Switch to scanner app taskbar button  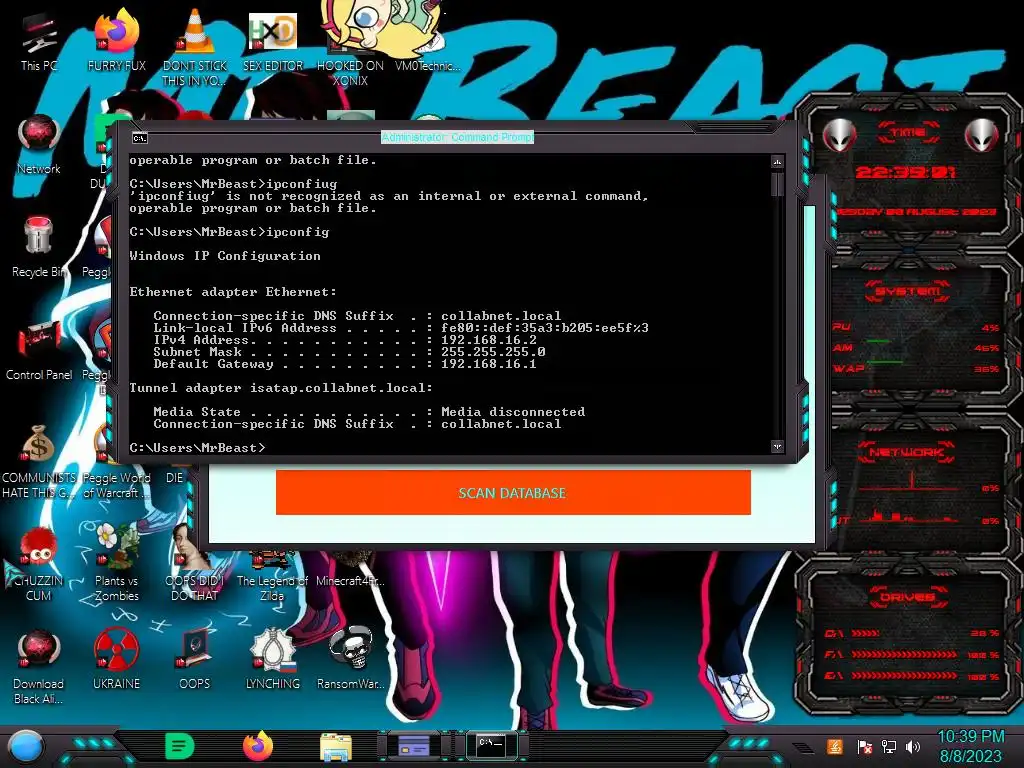[x=413, y=746]
